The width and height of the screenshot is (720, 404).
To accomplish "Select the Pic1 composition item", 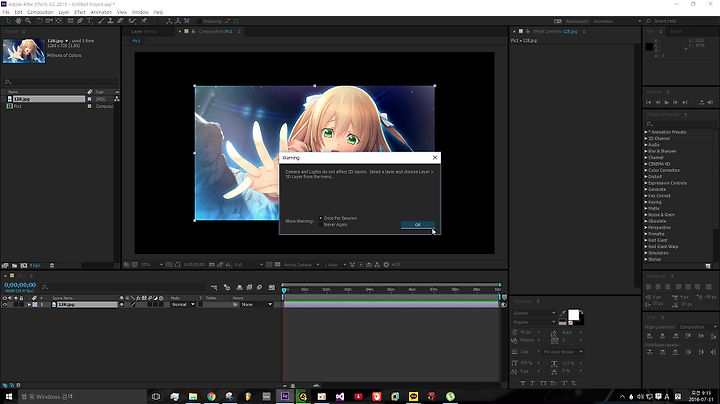I will click(17, 106).
